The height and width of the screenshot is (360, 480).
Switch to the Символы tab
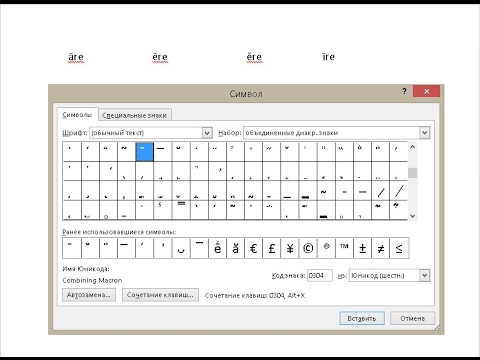pyautogui.click(x=77, y=115)
